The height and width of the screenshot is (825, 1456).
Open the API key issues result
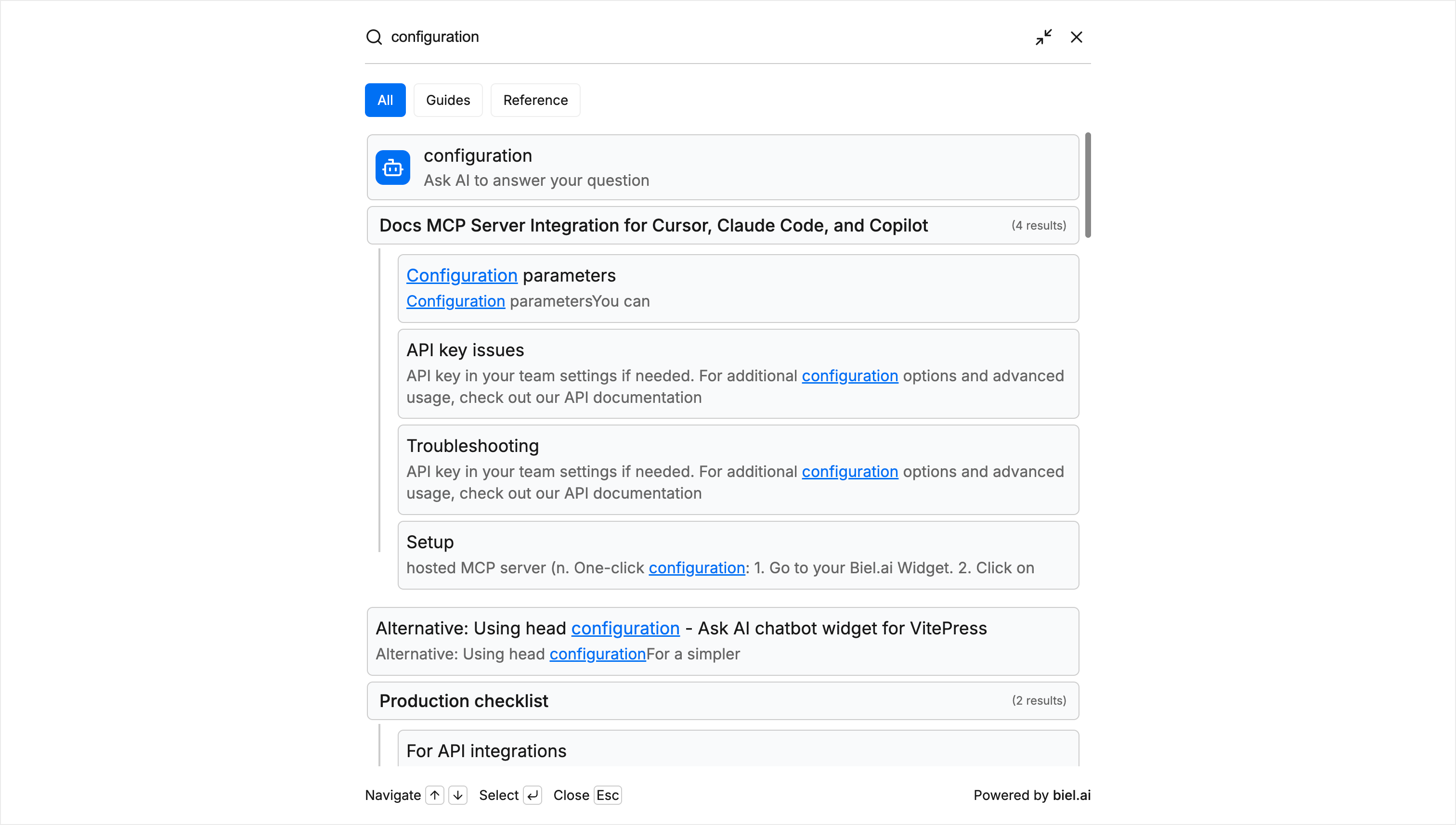[737, 374]
